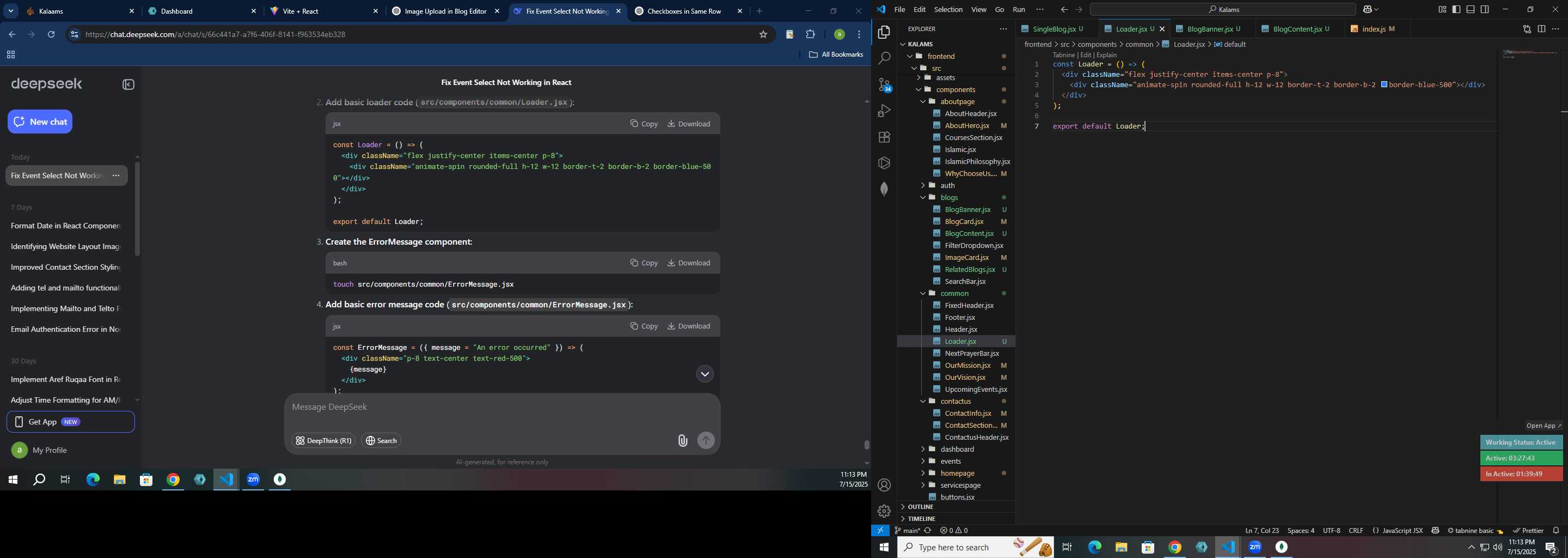
Task: Expand the homepage folder
Action: tap(956, 474)
